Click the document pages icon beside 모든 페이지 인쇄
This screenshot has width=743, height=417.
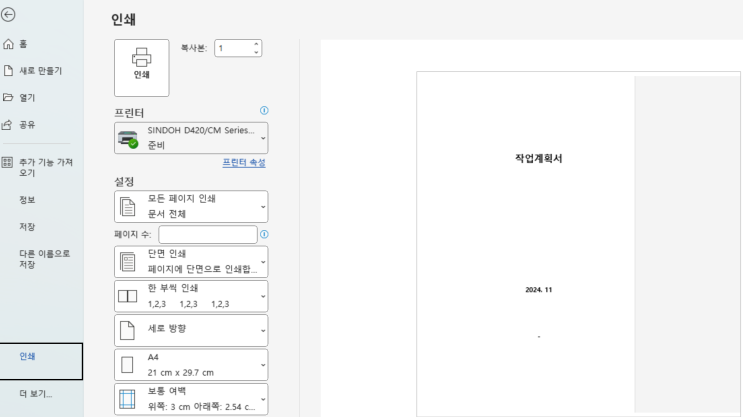[127, 207]
